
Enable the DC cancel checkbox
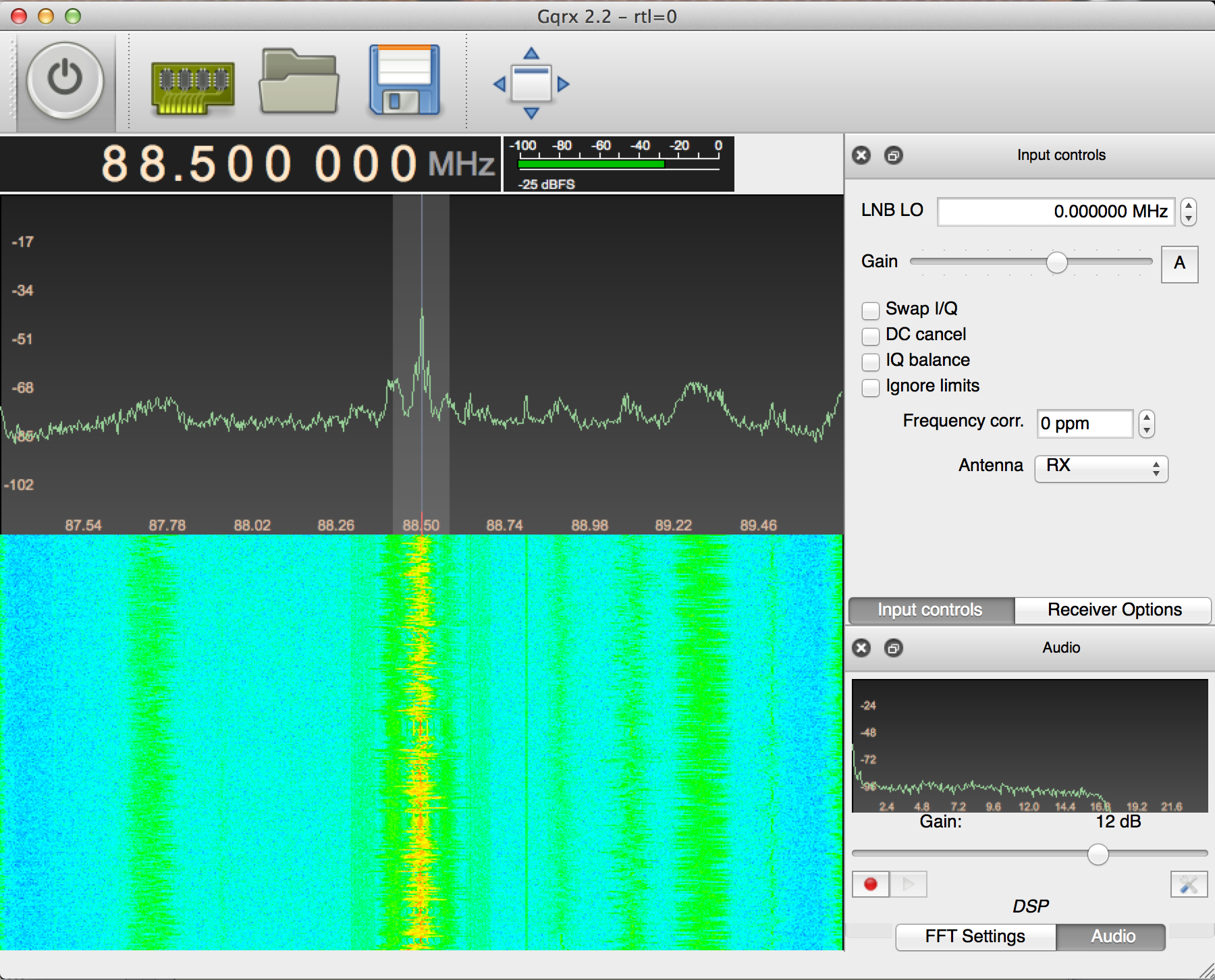pyautogui.click(x=871, y=335)
